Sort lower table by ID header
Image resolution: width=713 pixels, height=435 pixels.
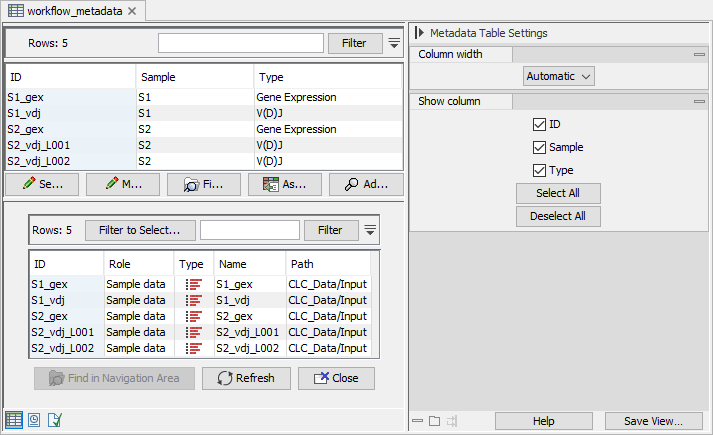click(x=66, y=264)
